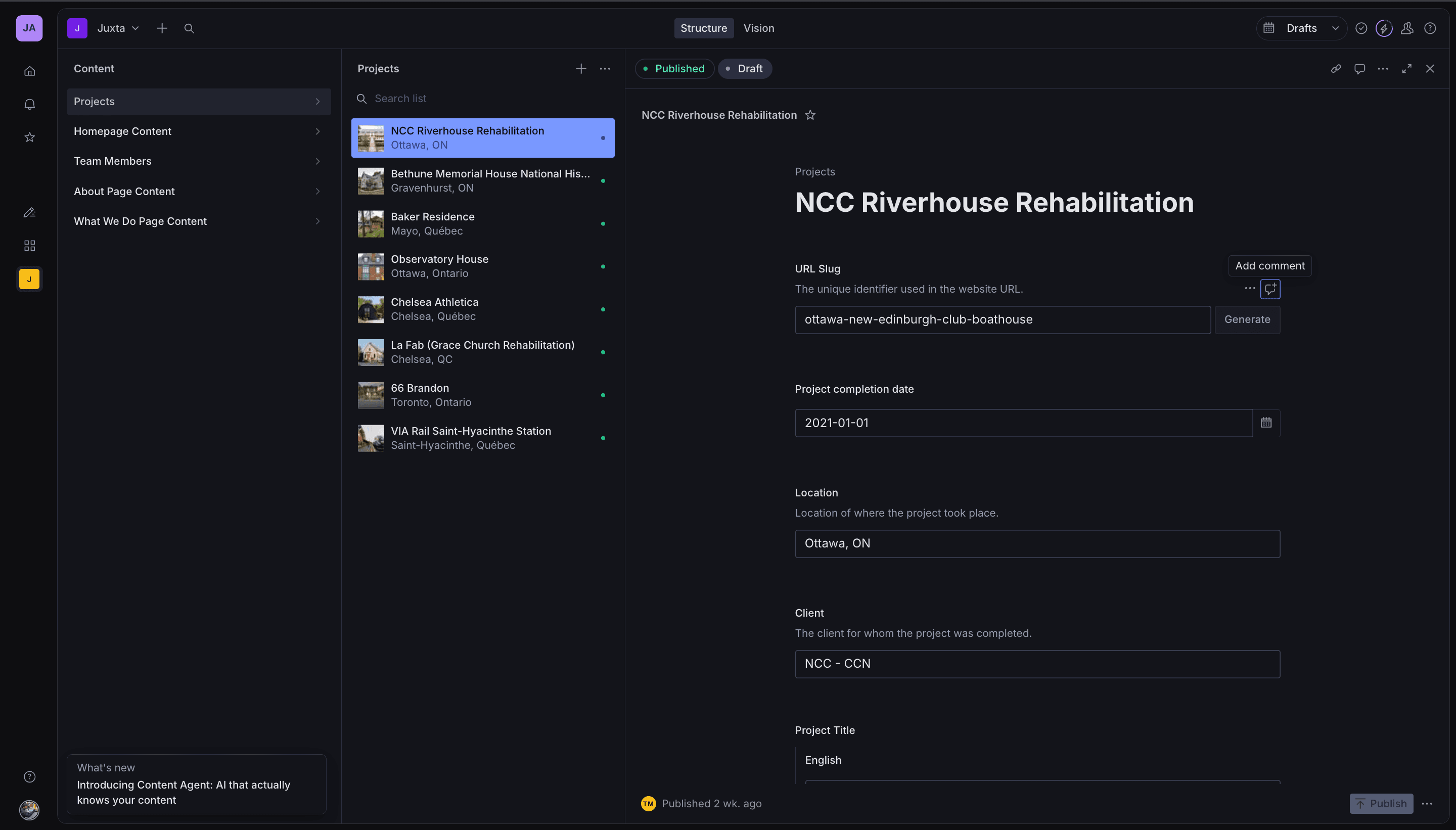Switch to the Vision tab
The width and height of the screenshot is (1456, 830).
click(759, 28)
